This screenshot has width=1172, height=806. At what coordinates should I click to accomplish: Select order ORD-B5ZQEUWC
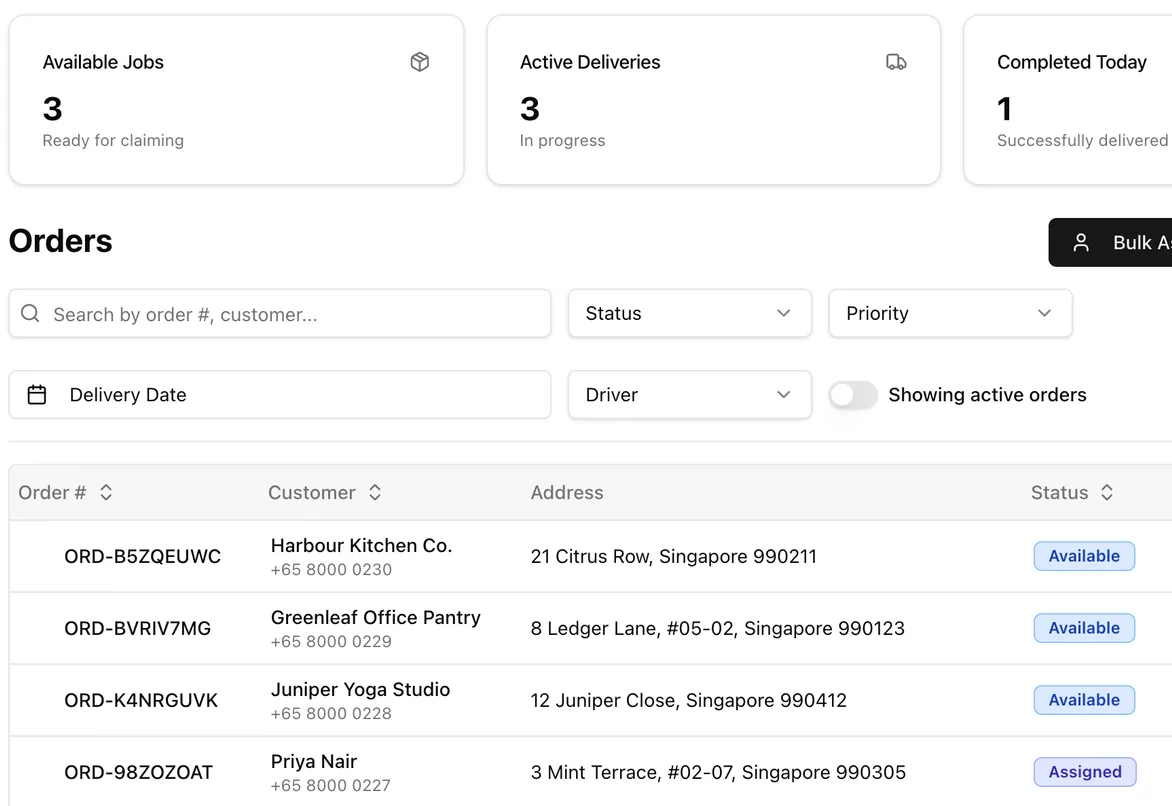click(x=142, y=556)
